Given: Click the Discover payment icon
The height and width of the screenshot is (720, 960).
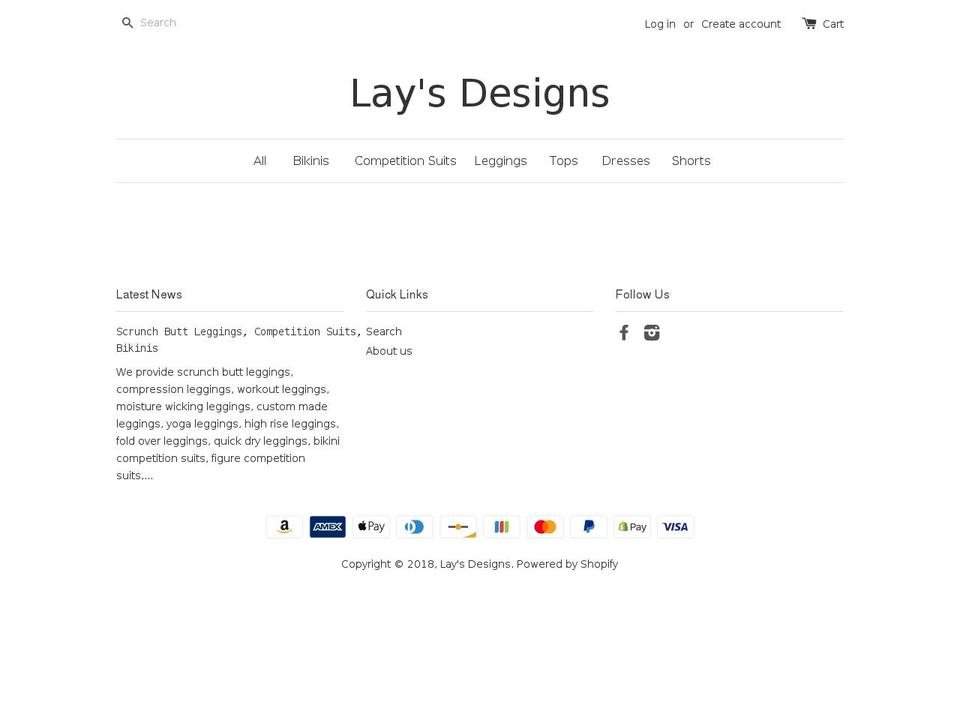Looking at the screenshot, I should click(458, 527).
